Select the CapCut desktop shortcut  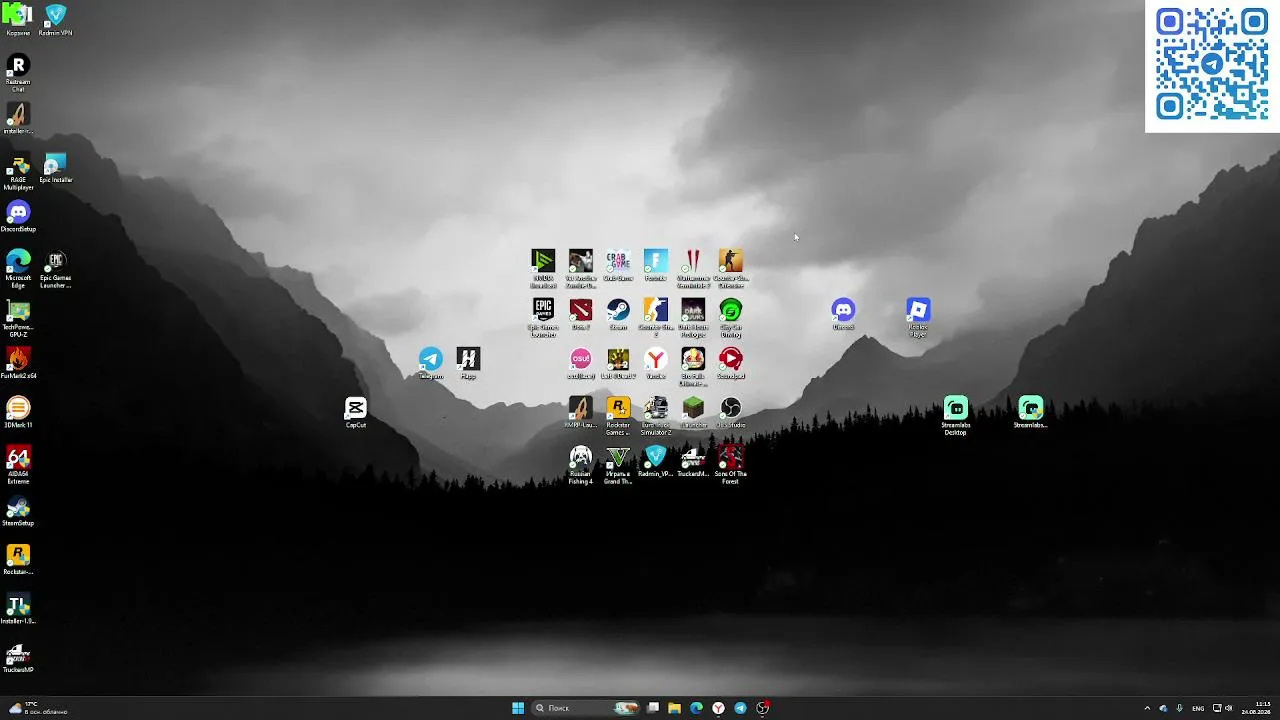(x=356, y=412)
